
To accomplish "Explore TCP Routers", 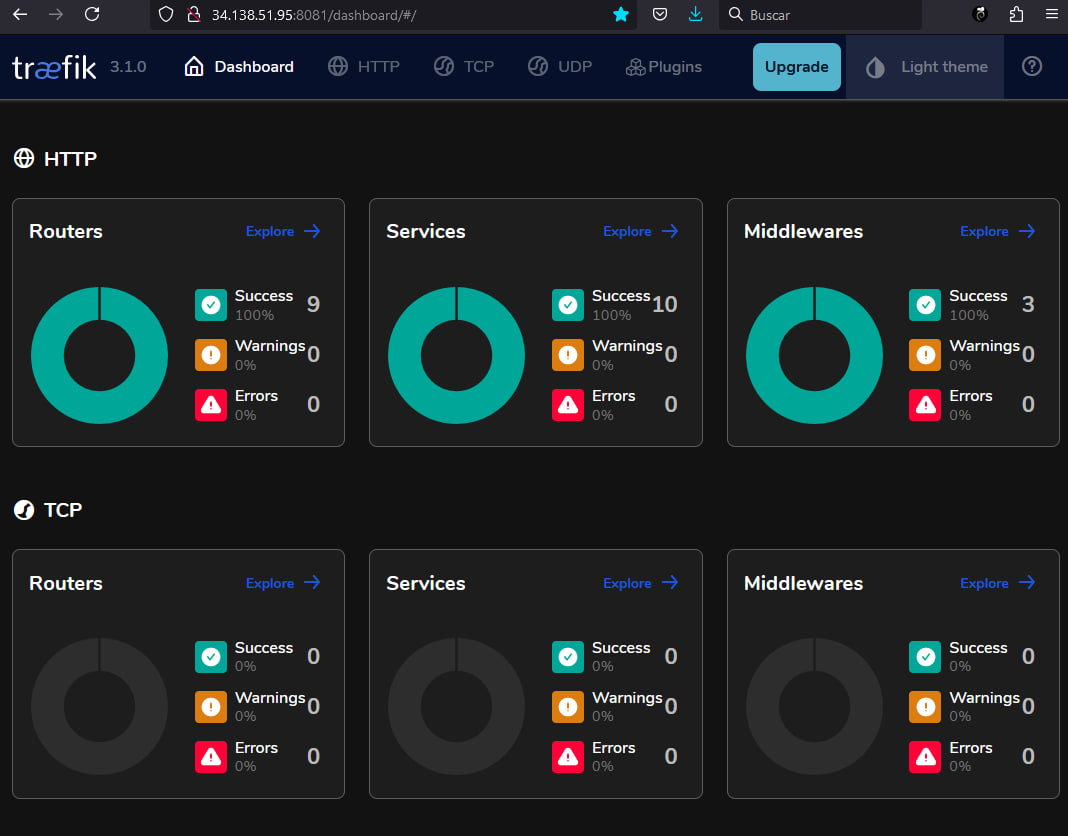I will (283, 583).
